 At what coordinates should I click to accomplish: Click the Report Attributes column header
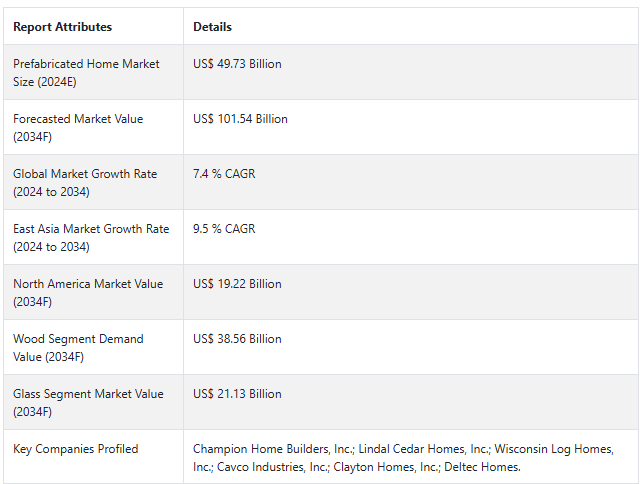[x=62, y=27]
